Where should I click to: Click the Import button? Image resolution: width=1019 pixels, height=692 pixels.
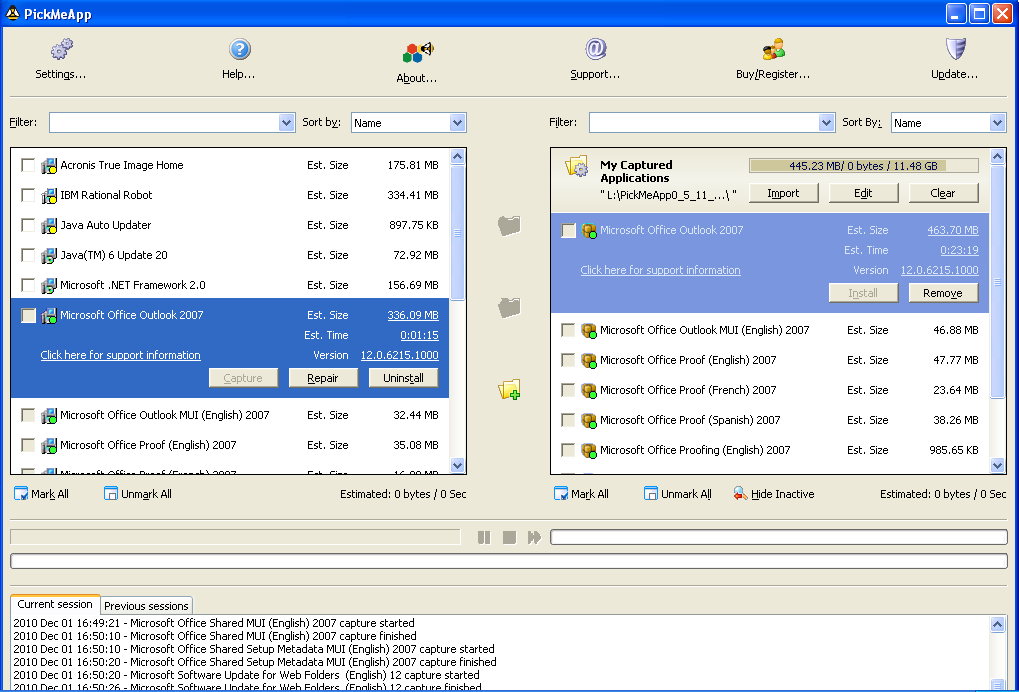point(784,193)
